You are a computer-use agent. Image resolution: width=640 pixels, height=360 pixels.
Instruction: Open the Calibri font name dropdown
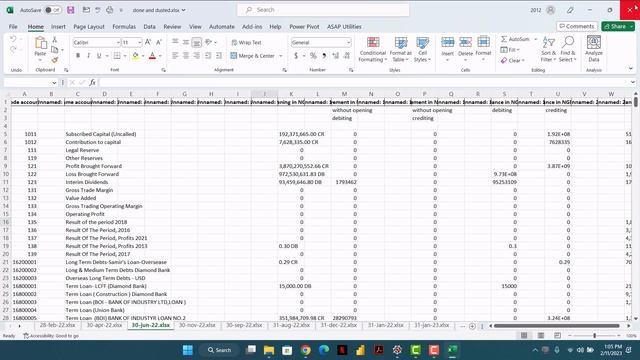click(118, 42)
